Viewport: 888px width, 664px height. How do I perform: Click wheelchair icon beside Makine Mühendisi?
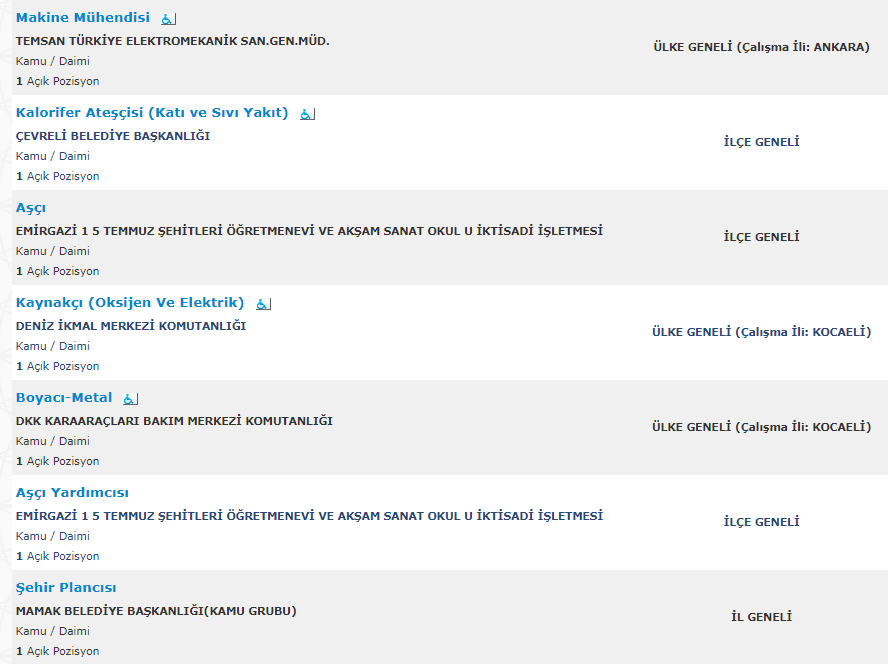(x=168, y=19)
